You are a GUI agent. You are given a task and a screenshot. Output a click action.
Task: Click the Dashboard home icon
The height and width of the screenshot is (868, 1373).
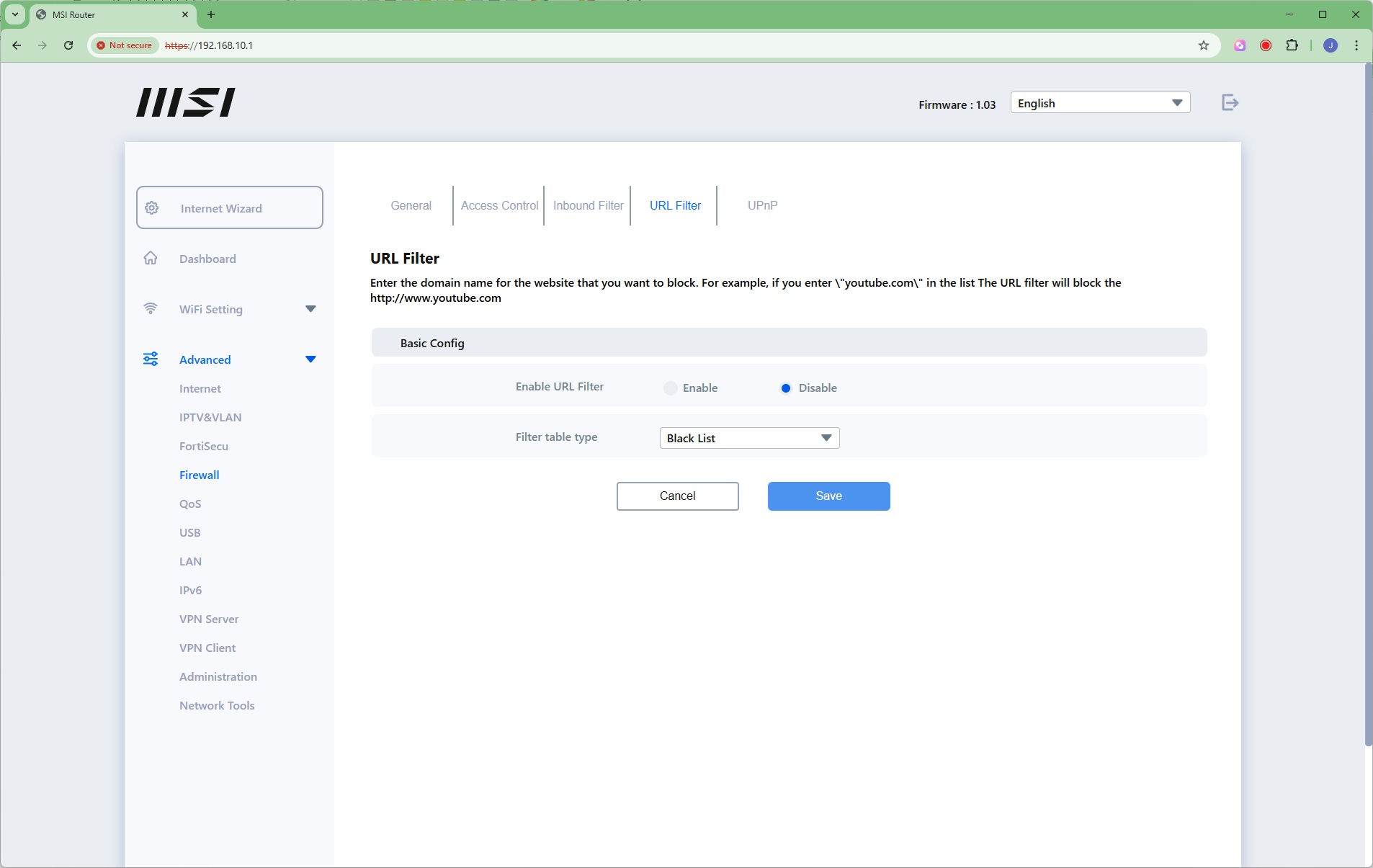151,259
